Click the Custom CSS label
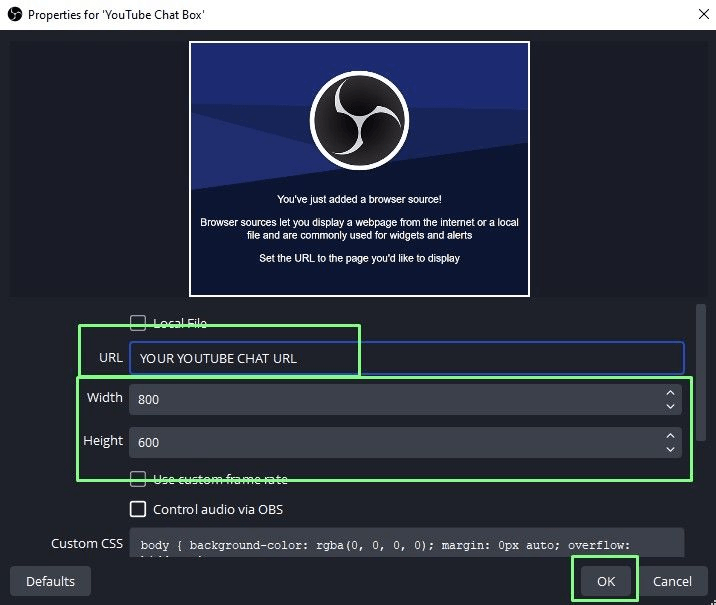Viewport: 716px width, 605px height. (x=87, y=543)
